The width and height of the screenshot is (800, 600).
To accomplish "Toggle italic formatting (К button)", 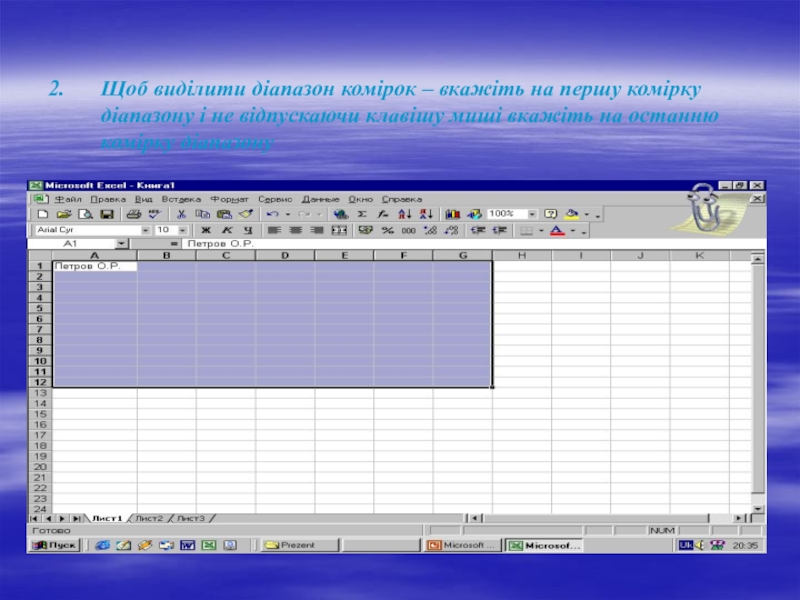I will click(x=227, y=229).
